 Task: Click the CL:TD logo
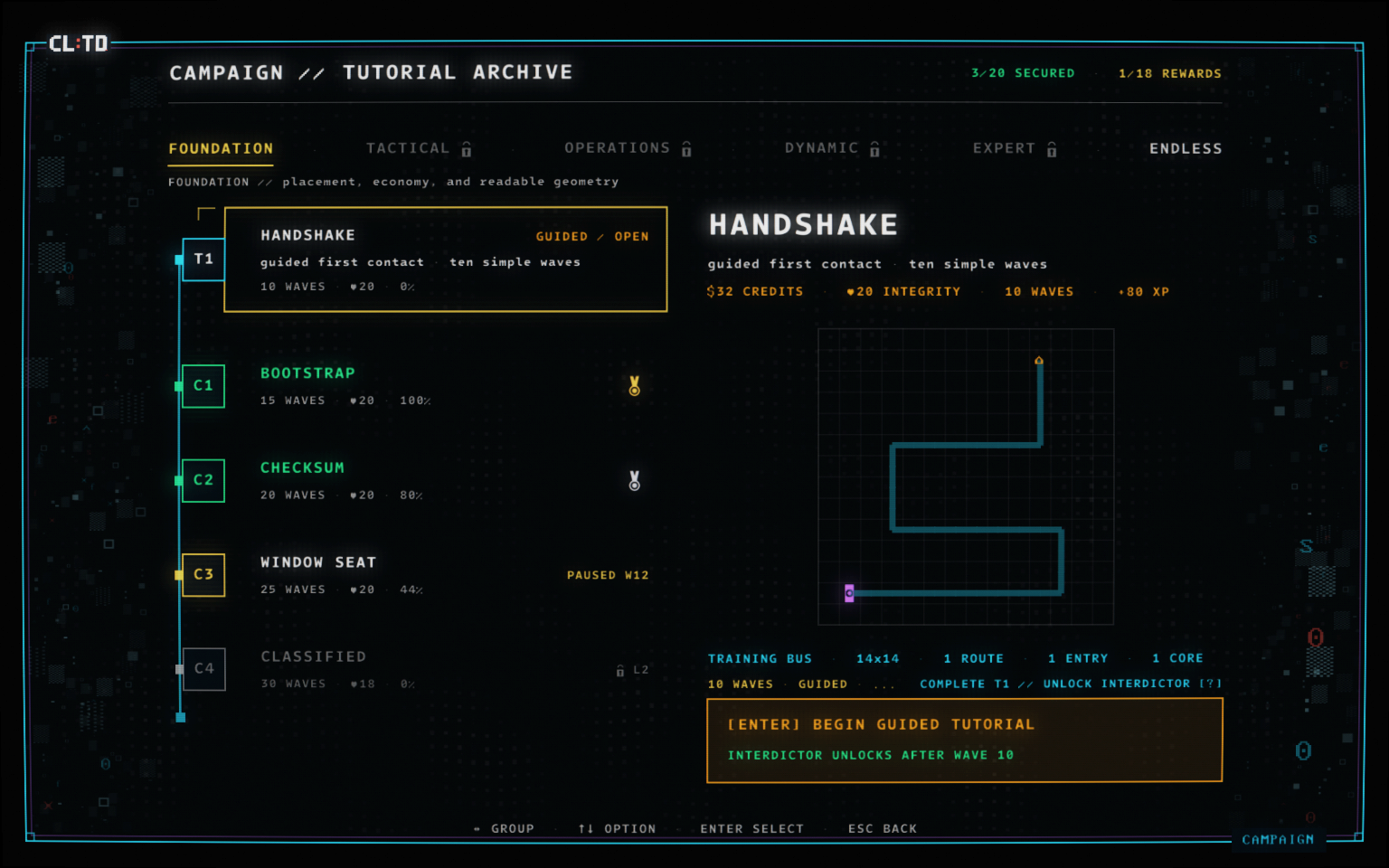pyautogui.click(x=78, y=43)
